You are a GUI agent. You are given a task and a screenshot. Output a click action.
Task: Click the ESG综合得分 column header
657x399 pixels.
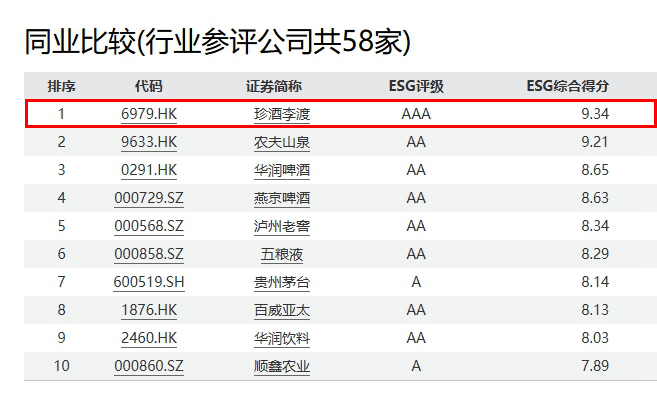tap(567, 86)
